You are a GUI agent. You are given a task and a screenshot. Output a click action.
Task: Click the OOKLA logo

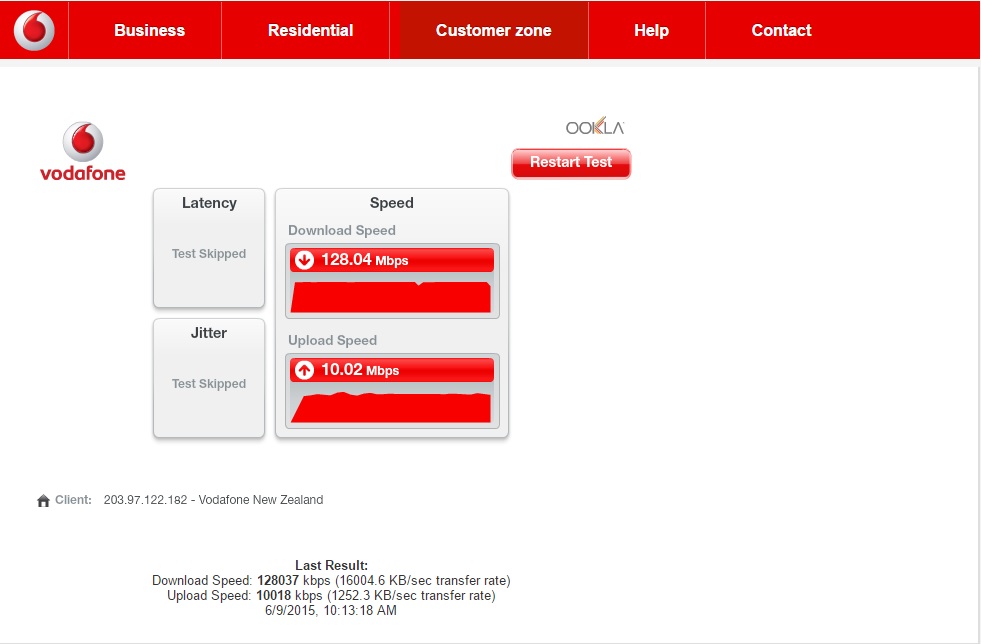tap(595, 127)
